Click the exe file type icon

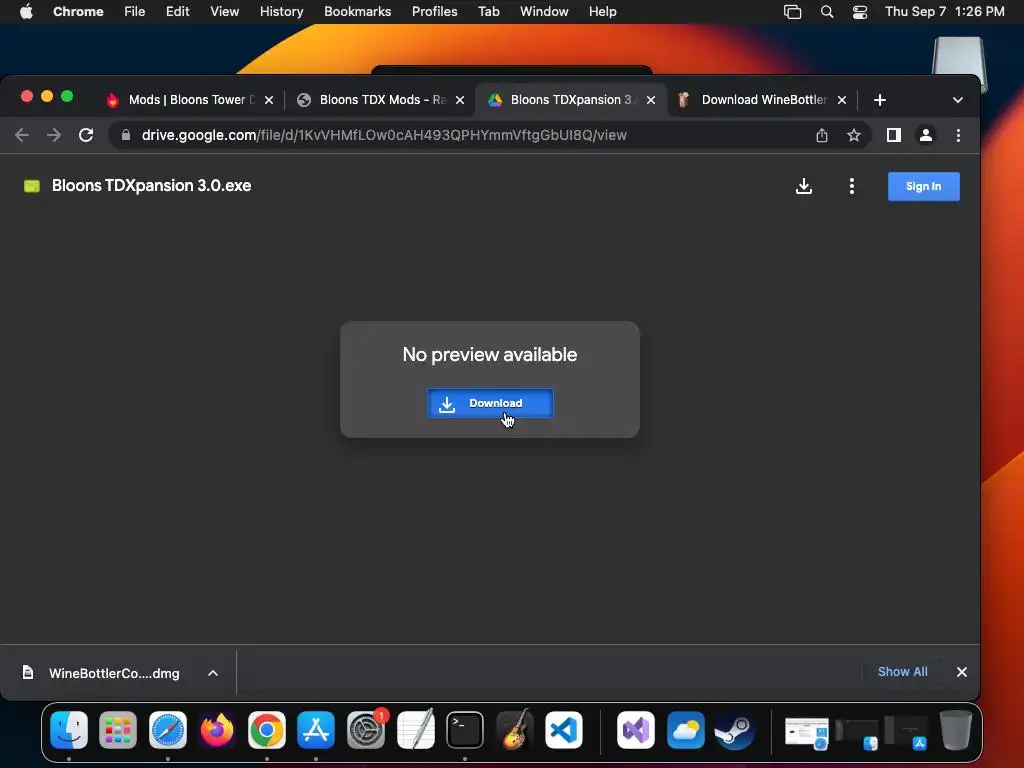point(32,186)
